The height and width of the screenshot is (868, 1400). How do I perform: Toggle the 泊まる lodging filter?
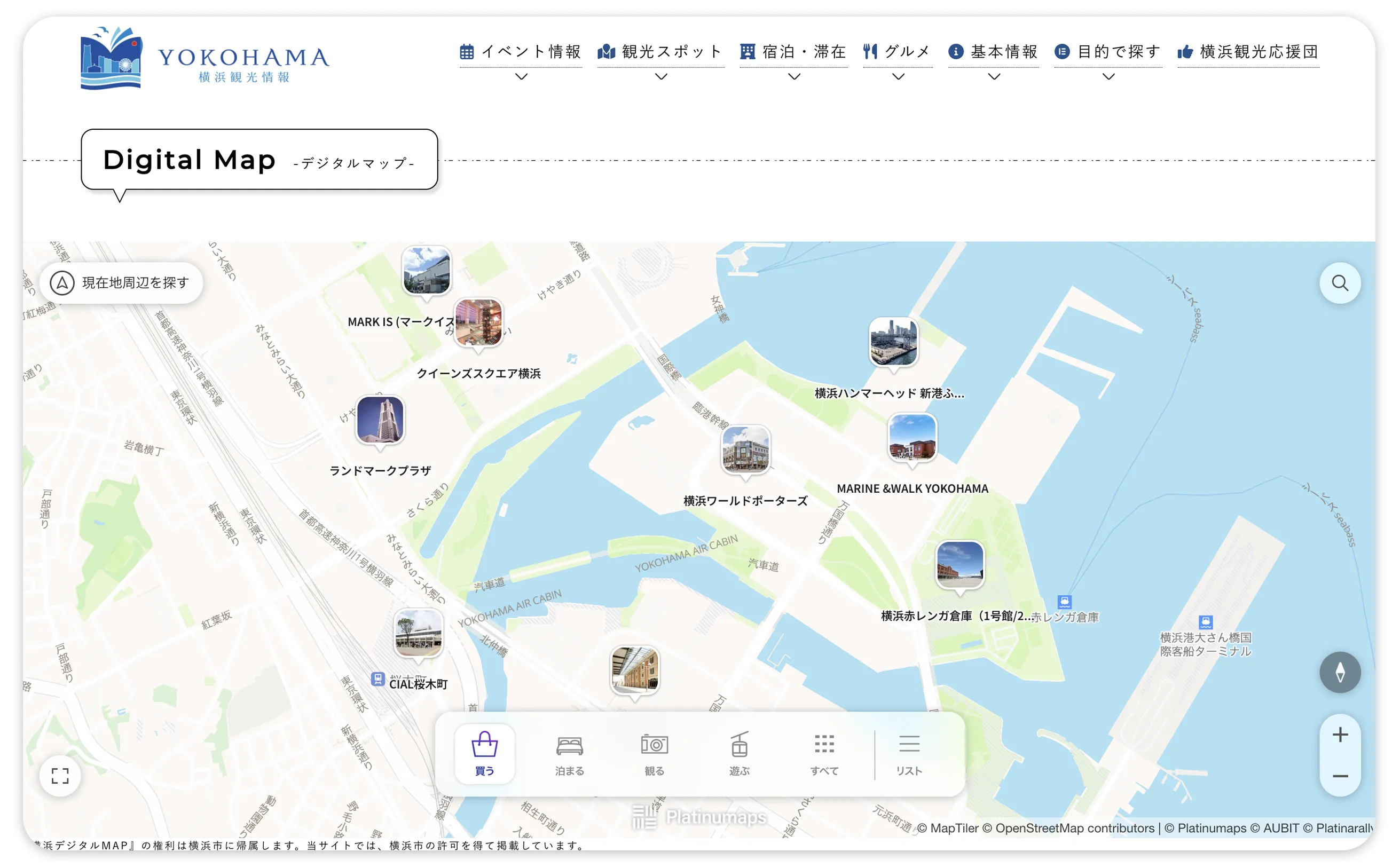pos(569,754)
